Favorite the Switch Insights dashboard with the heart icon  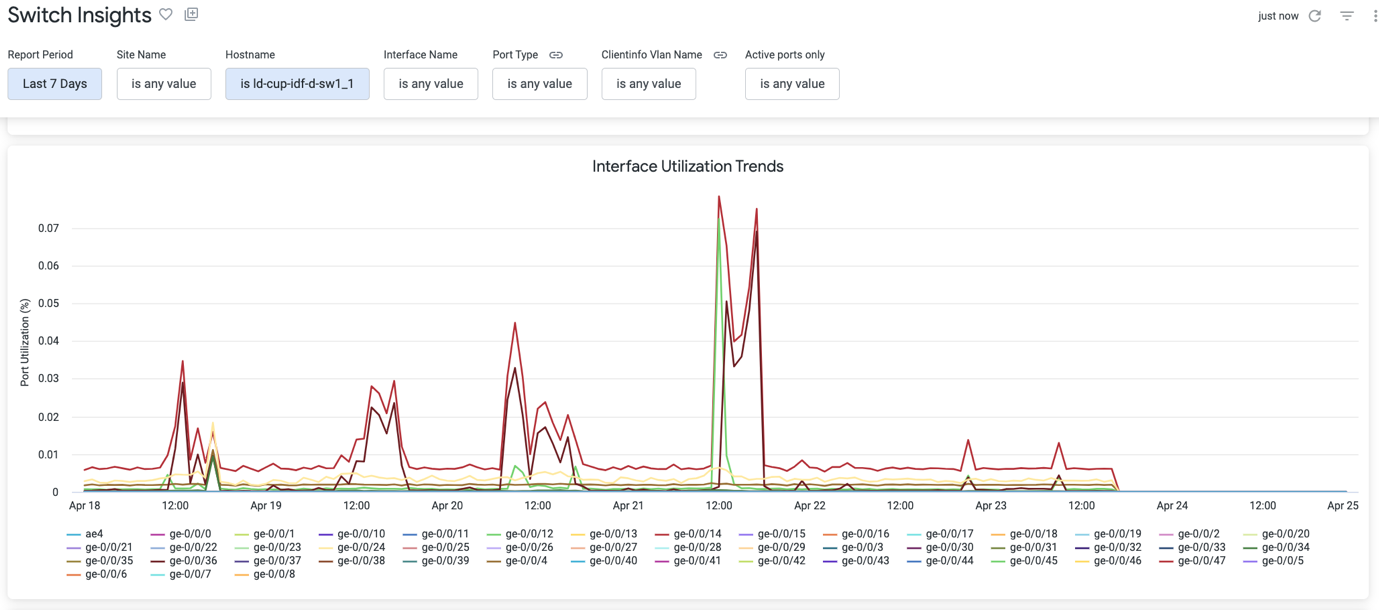[x=166, y=14]
